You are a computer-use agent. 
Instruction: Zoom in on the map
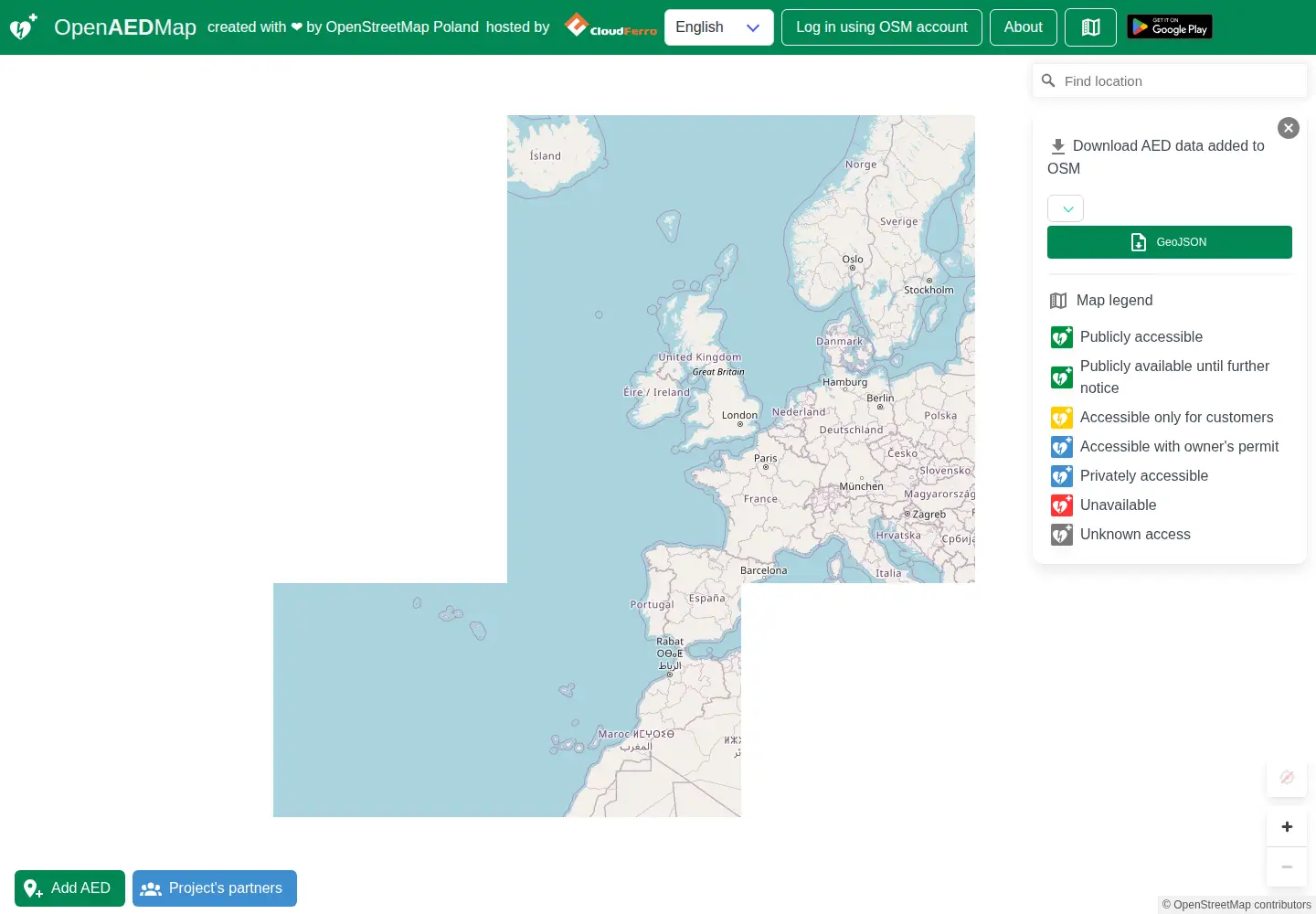[x=1287, y=826]
